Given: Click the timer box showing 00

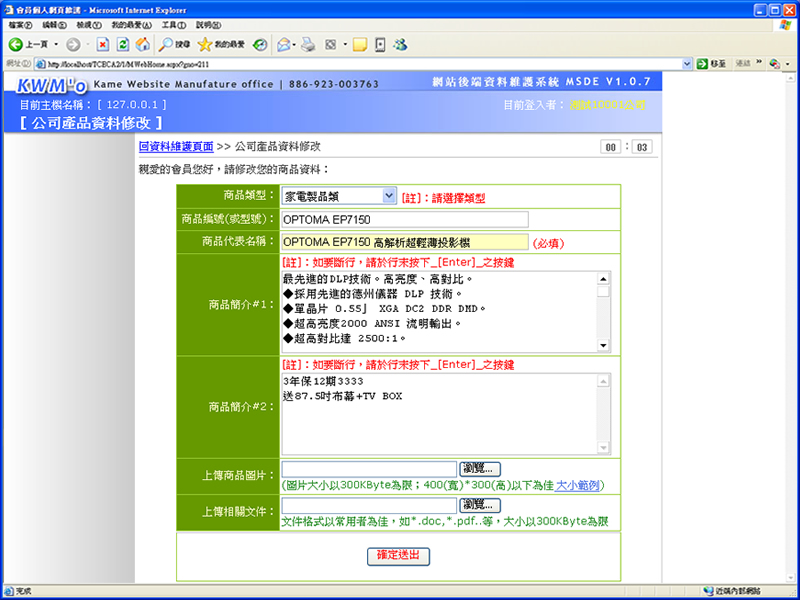Looking at the screenshot, I should click(611, 147).
